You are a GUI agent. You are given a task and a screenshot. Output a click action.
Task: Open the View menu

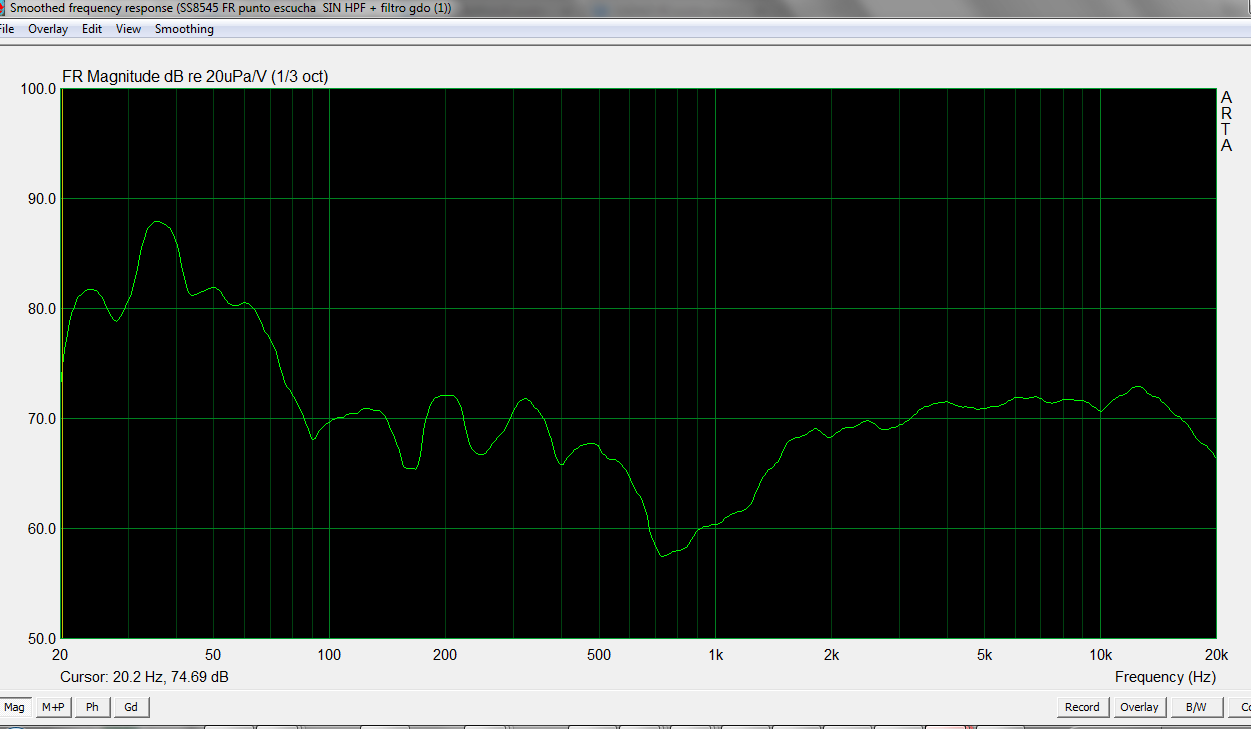coord(128,29)
